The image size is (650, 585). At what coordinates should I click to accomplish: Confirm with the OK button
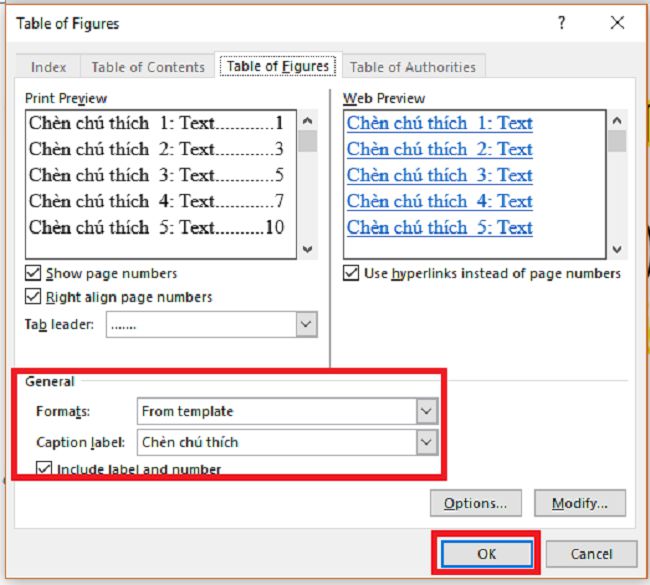(487, 554)
